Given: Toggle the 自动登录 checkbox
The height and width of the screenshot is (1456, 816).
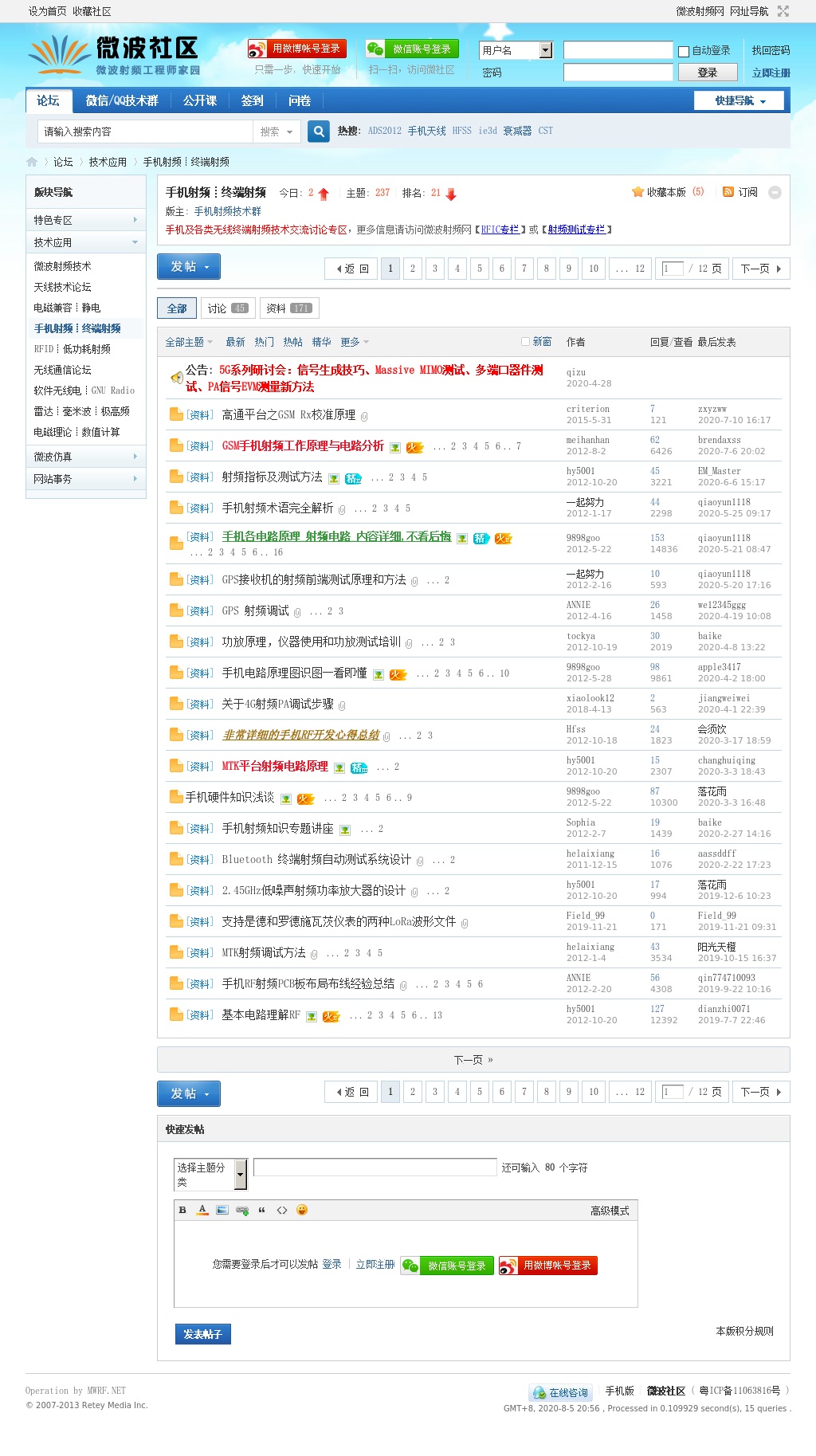Looking at the screenshot, I should pos(683,51).
